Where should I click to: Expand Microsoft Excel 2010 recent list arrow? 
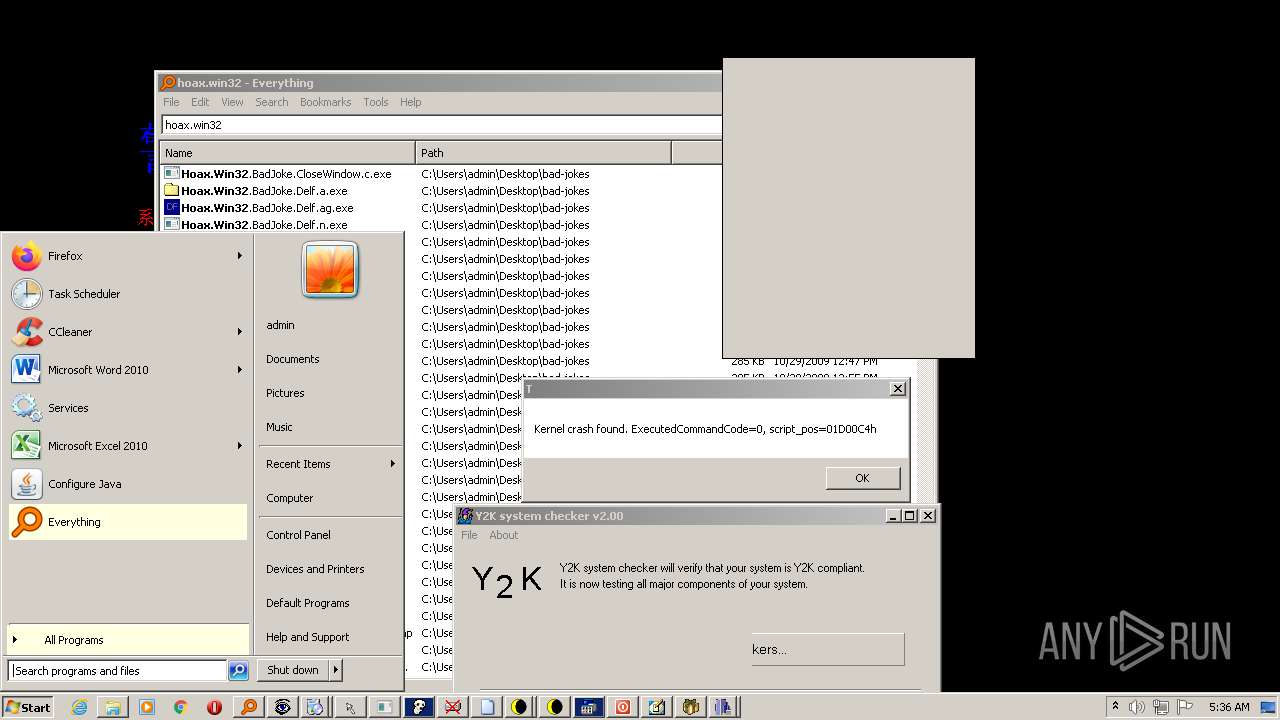(x=239, y=446)
